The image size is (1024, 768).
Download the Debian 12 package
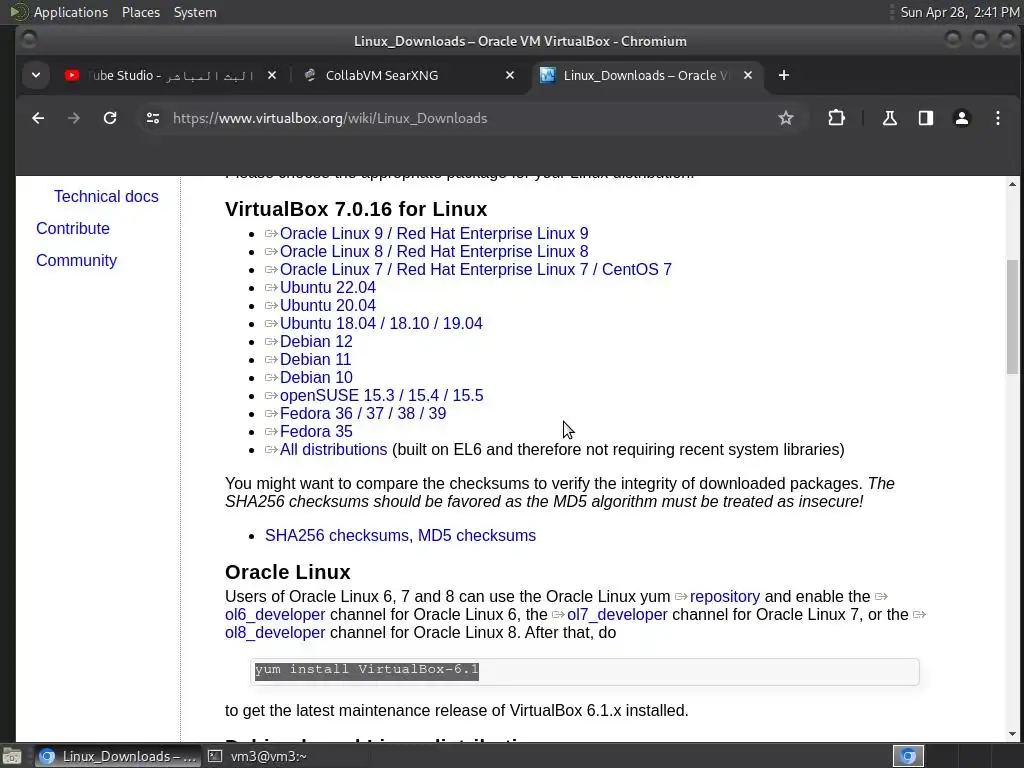coord(316,342)
